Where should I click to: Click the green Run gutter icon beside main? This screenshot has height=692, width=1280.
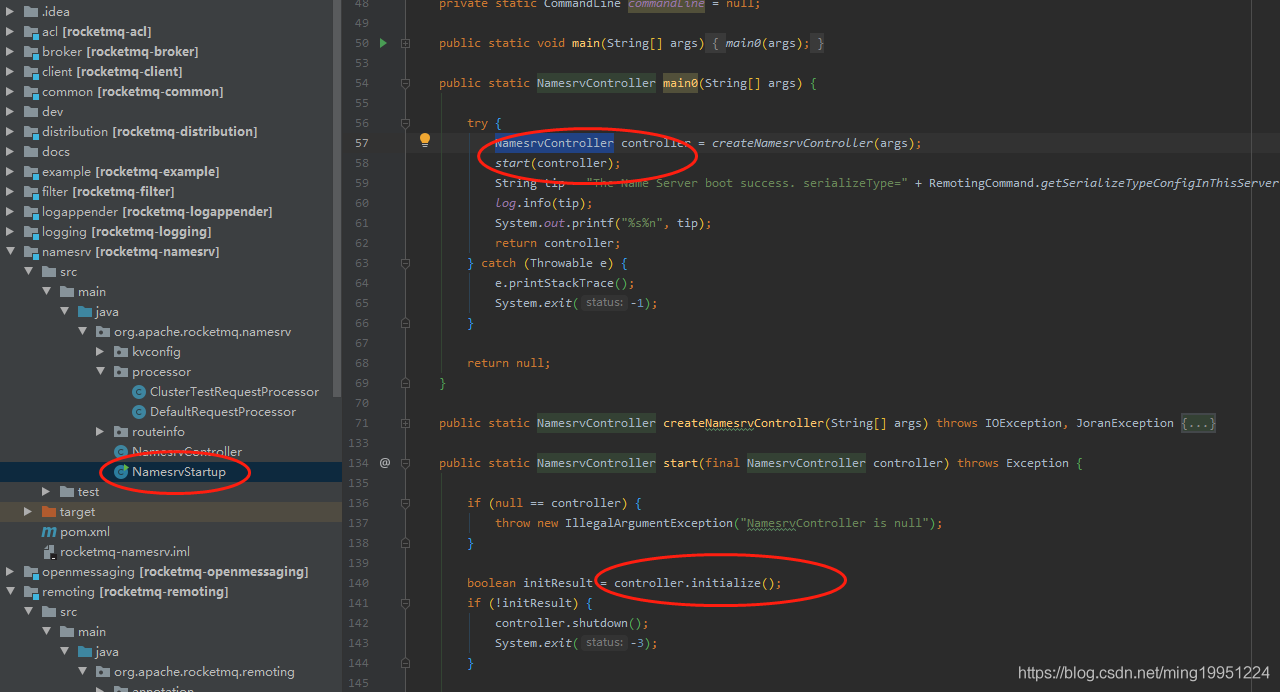point(383,43)
